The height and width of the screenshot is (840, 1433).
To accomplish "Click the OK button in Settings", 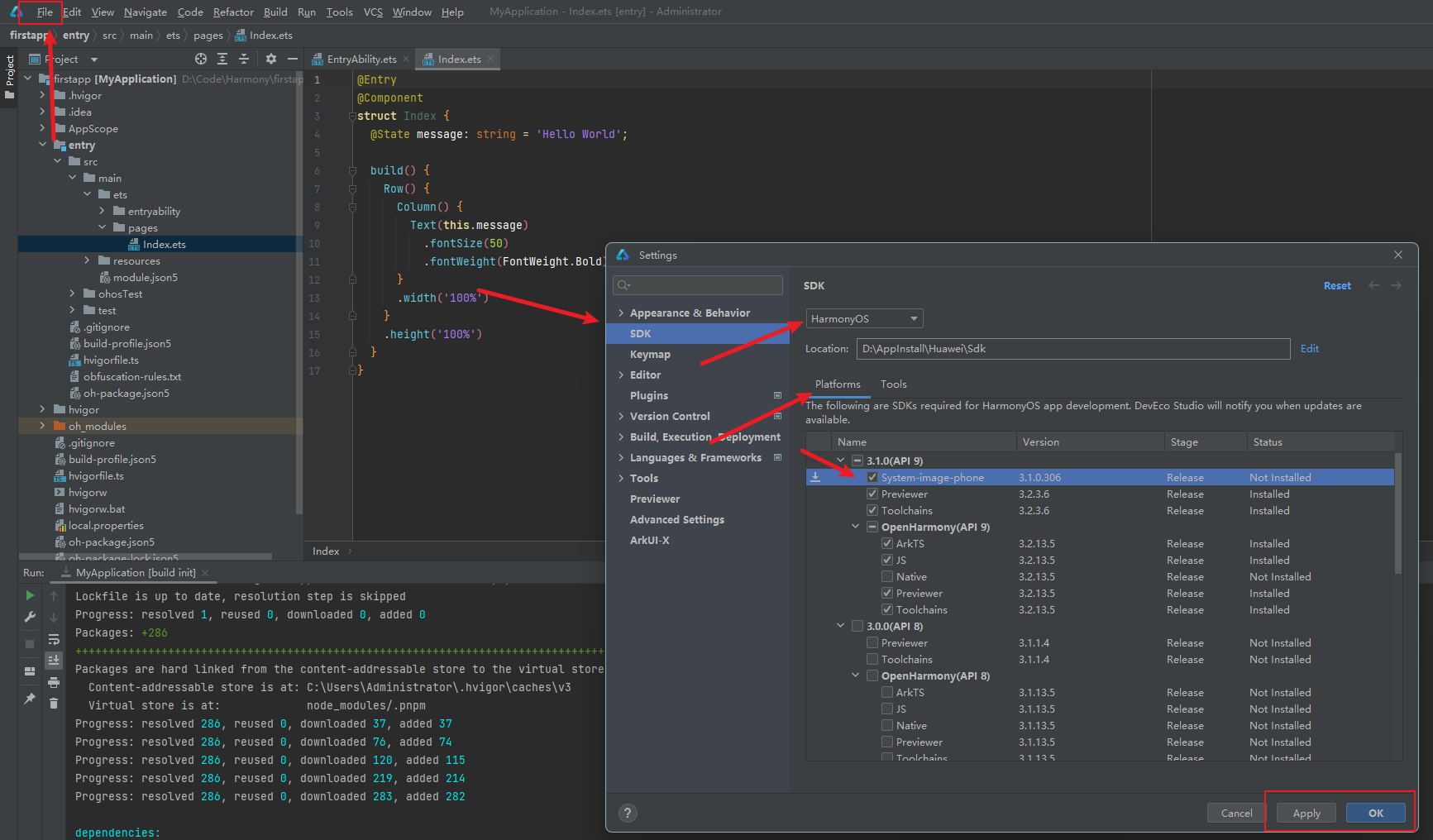I will click(x=1376, y=813).
